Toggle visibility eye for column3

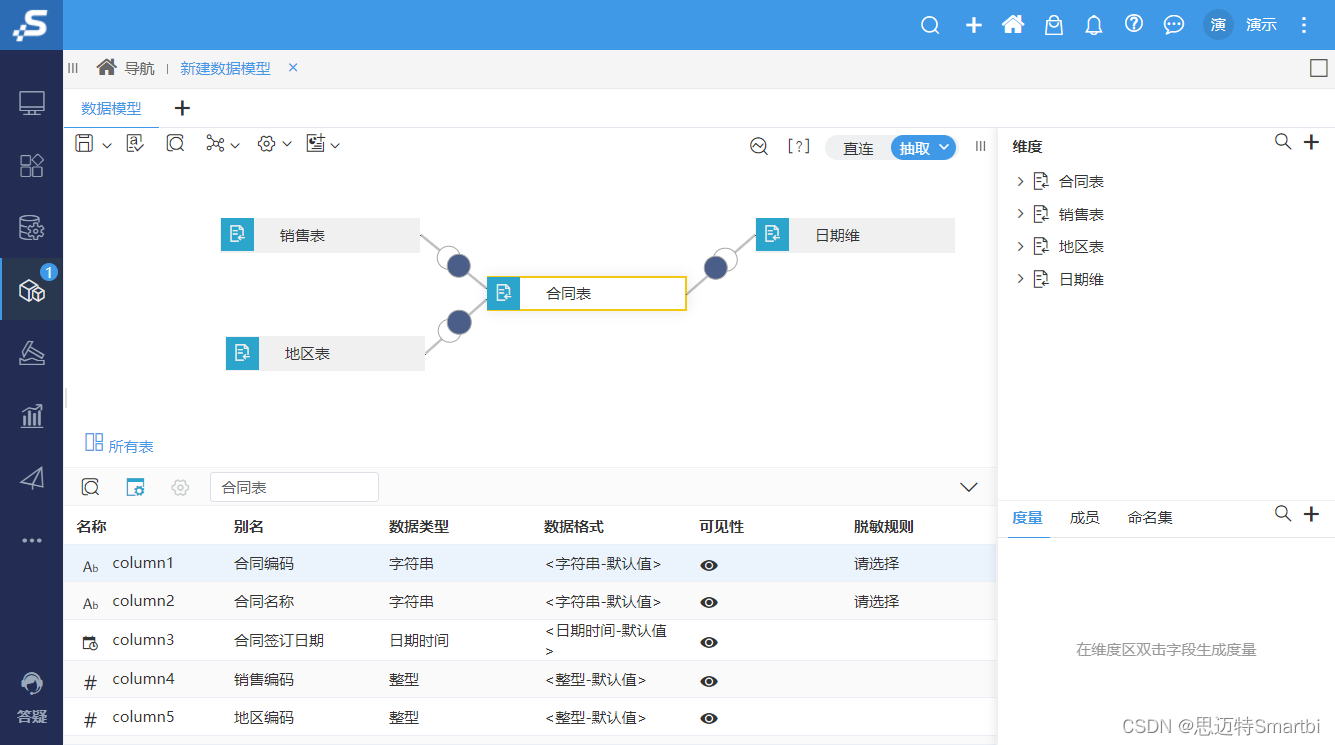click(x=709, y=642)
